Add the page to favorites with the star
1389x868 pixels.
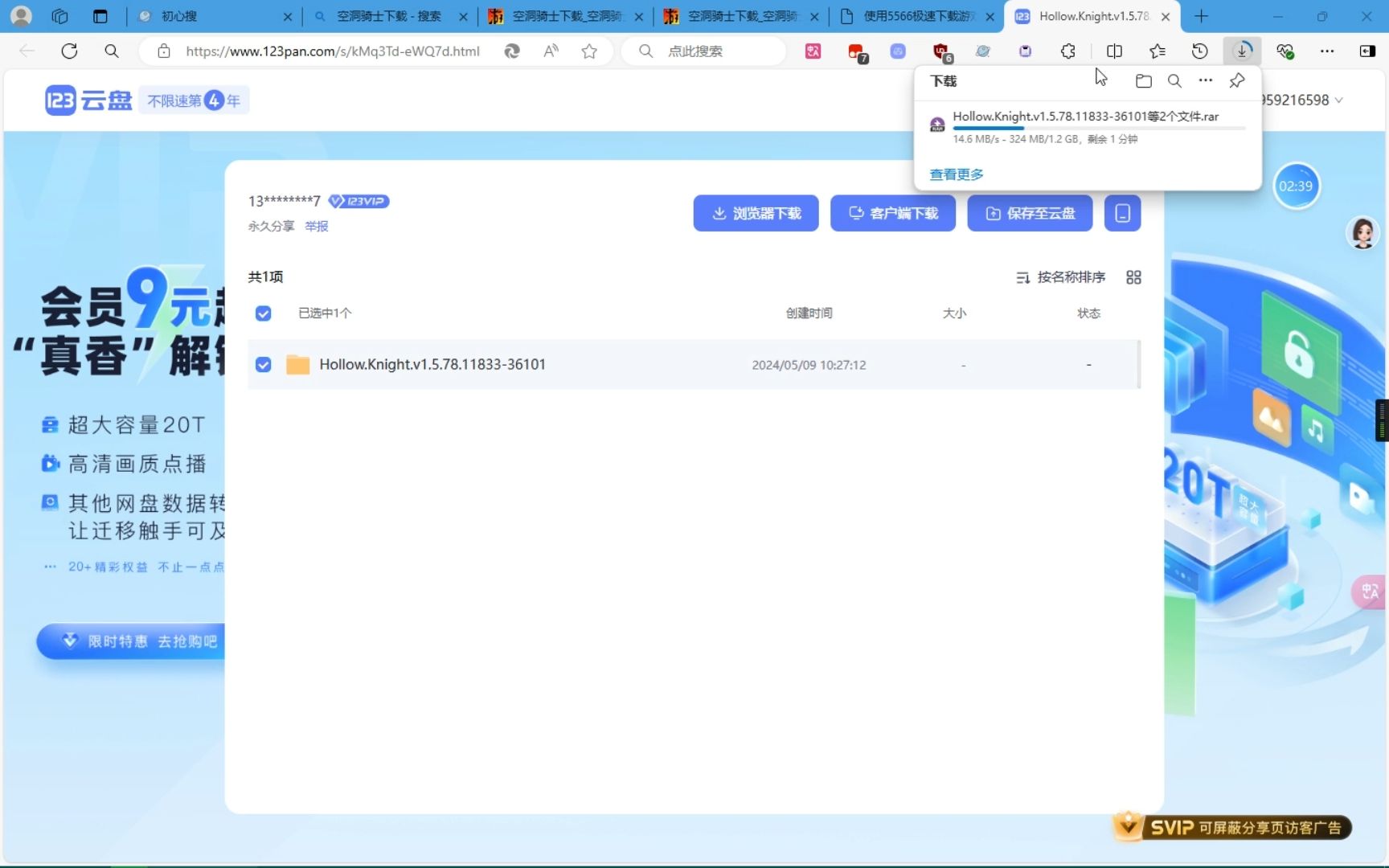(589, 51)
